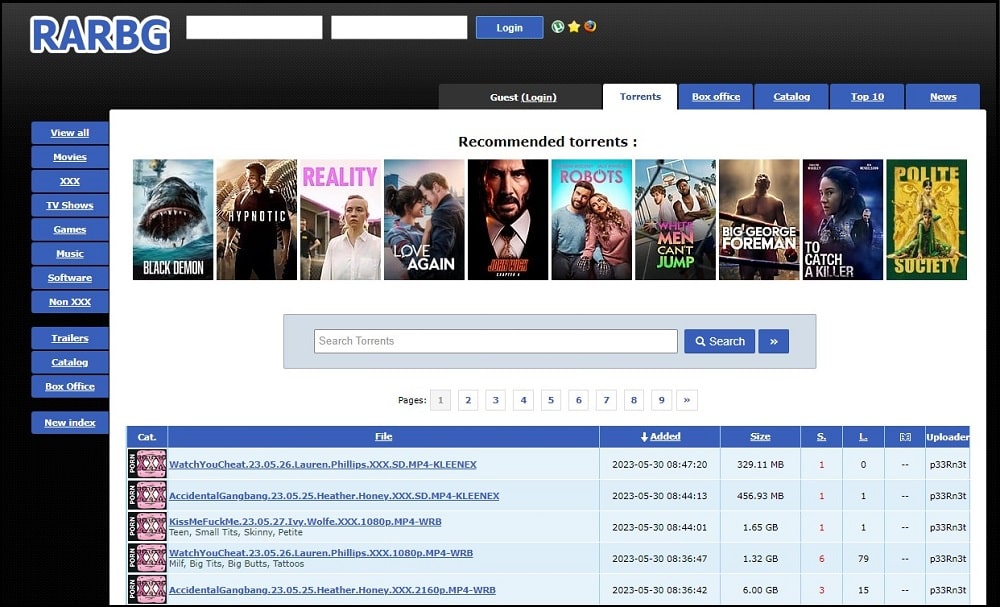The height and width of the screenshot is (607, 1000).
Task: Click the Login link beside Guest
Action: [539, 97]
